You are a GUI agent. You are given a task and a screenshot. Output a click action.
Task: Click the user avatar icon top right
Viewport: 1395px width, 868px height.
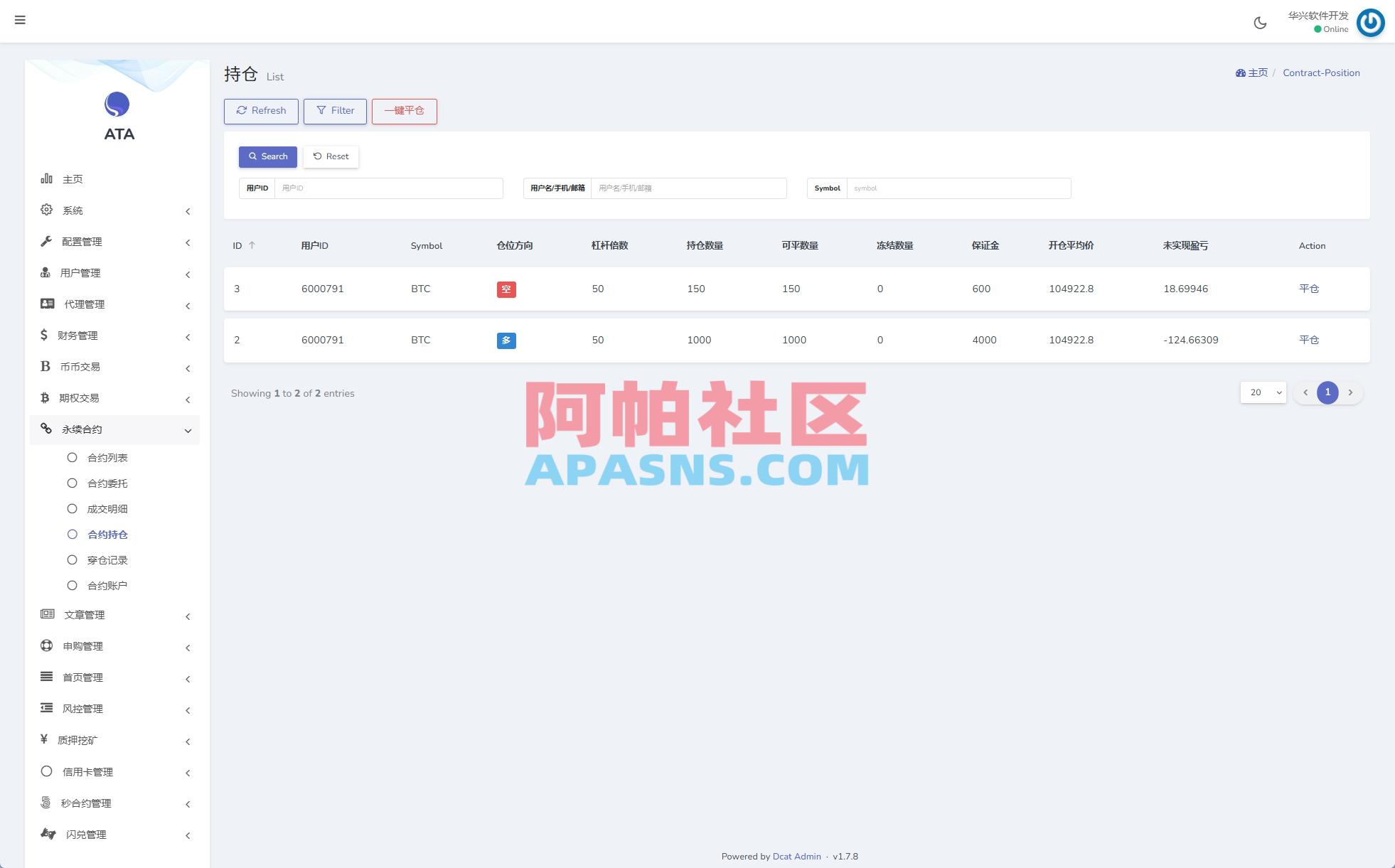pos(1370,23)
